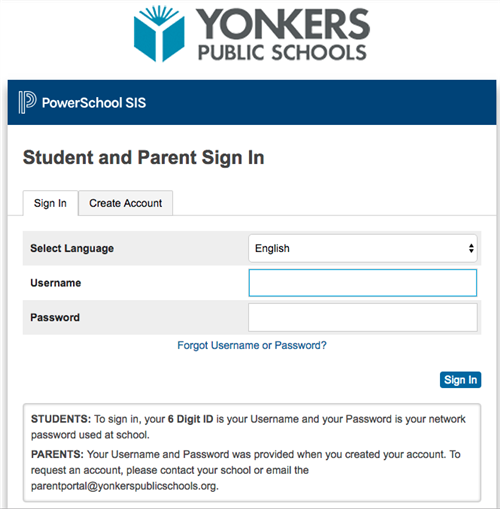
Task: Switch to the Sign In tab
Action: pyautogui.click(x=50, y=203)
